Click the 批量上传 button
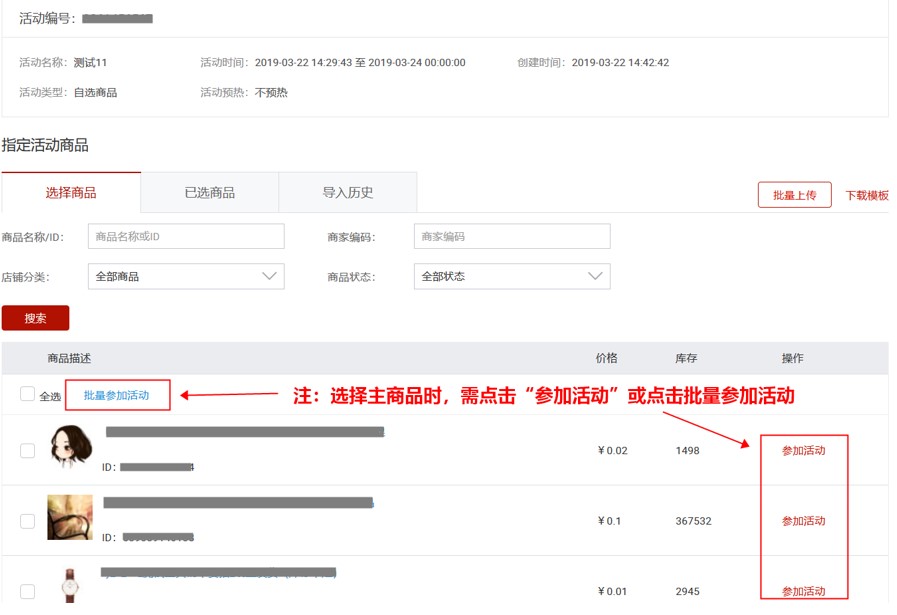 [794, 196]
